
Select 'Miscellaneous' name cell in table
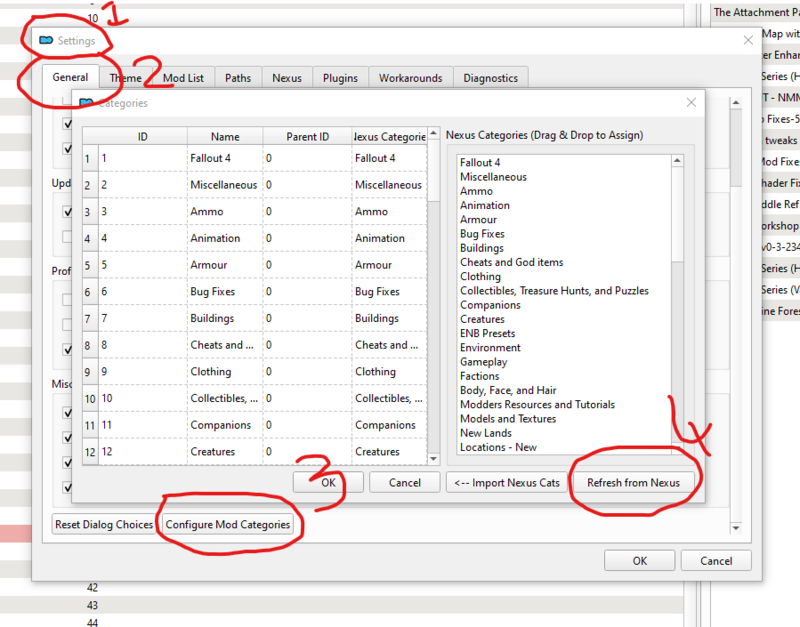(225, 185)
